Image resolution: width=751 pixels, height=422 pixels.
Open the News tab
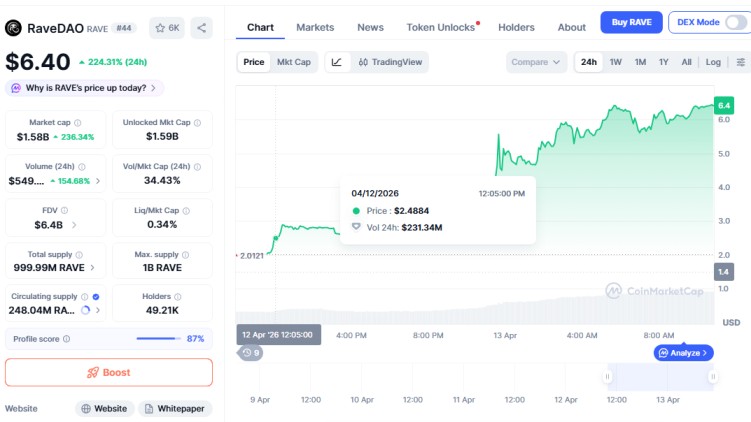370,27
